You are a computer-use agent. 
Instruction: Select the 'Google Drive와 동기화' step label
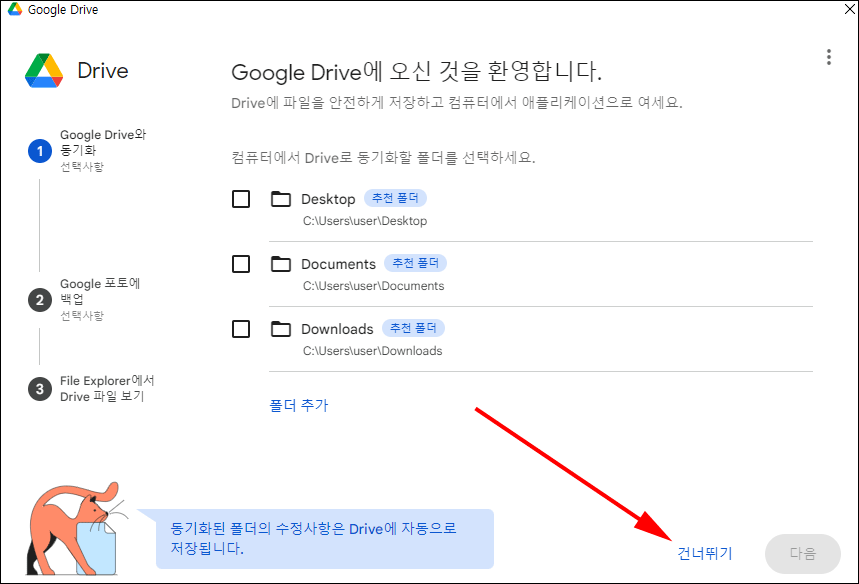point(103,142)
